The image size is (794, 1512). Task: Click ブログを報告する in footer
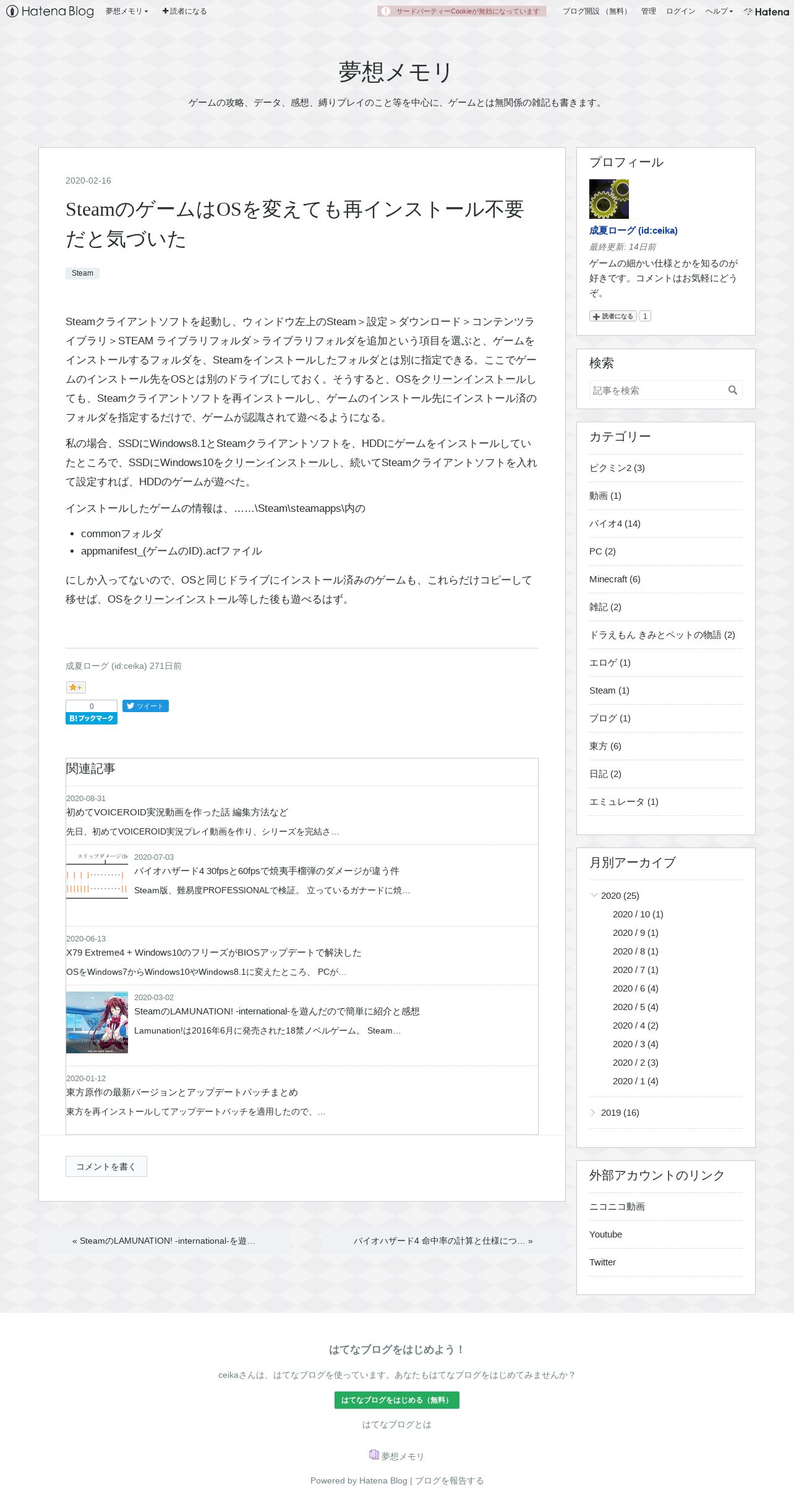(x=450, y=1480)
